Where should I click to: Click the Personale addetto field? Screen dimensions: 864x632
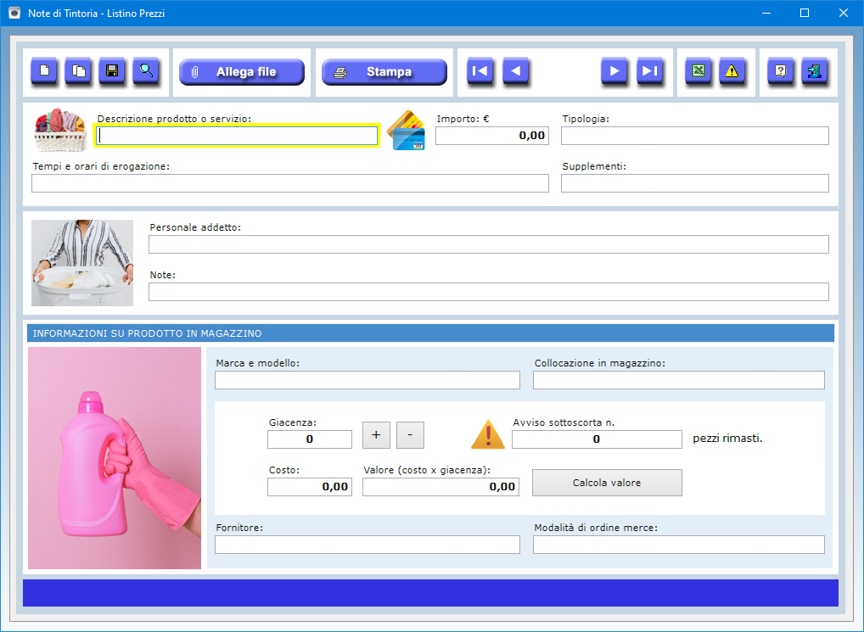click(488, 245)
